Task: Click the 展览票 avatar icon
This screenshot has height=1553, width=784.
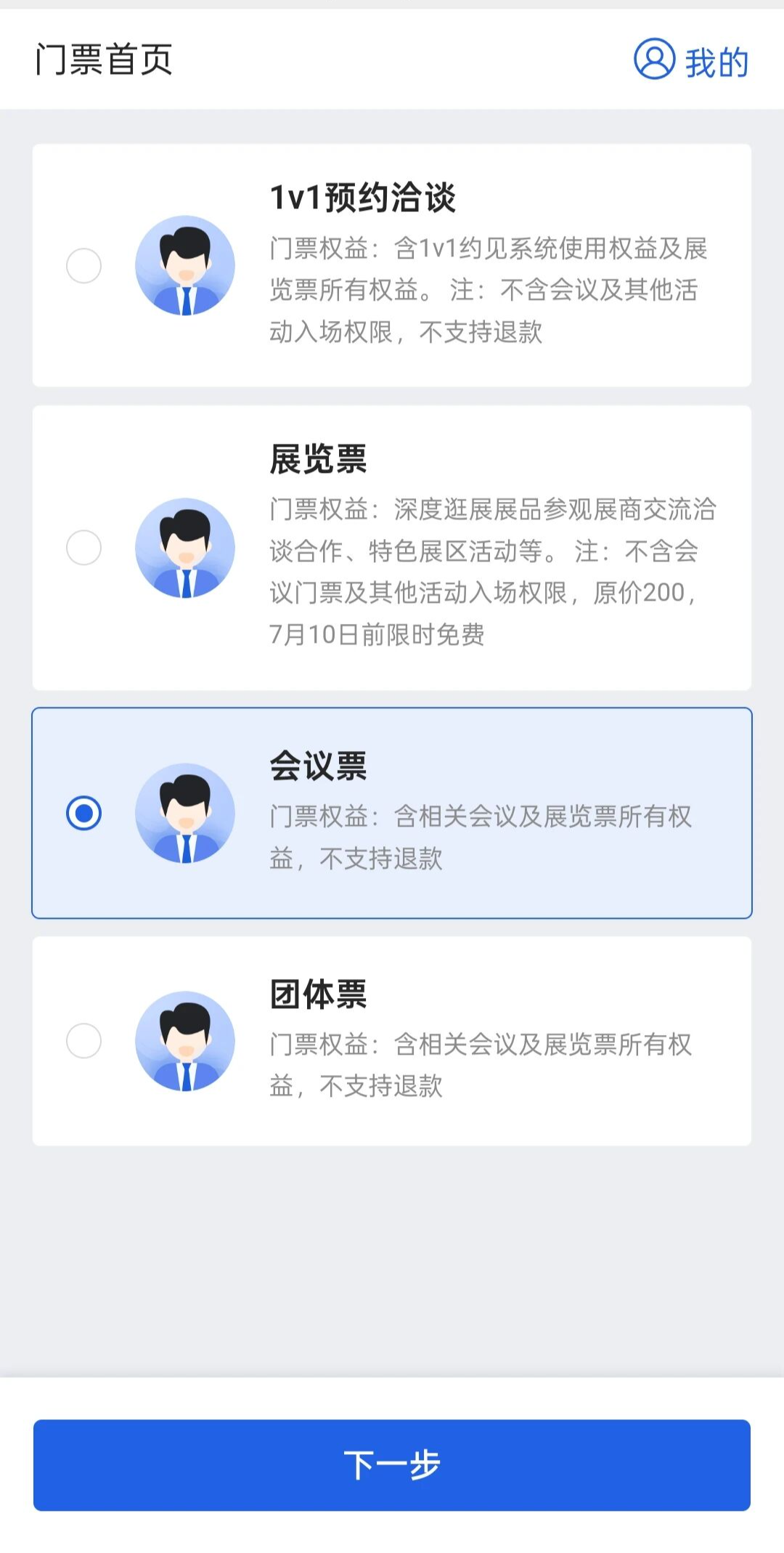Action: pos(185,548)
